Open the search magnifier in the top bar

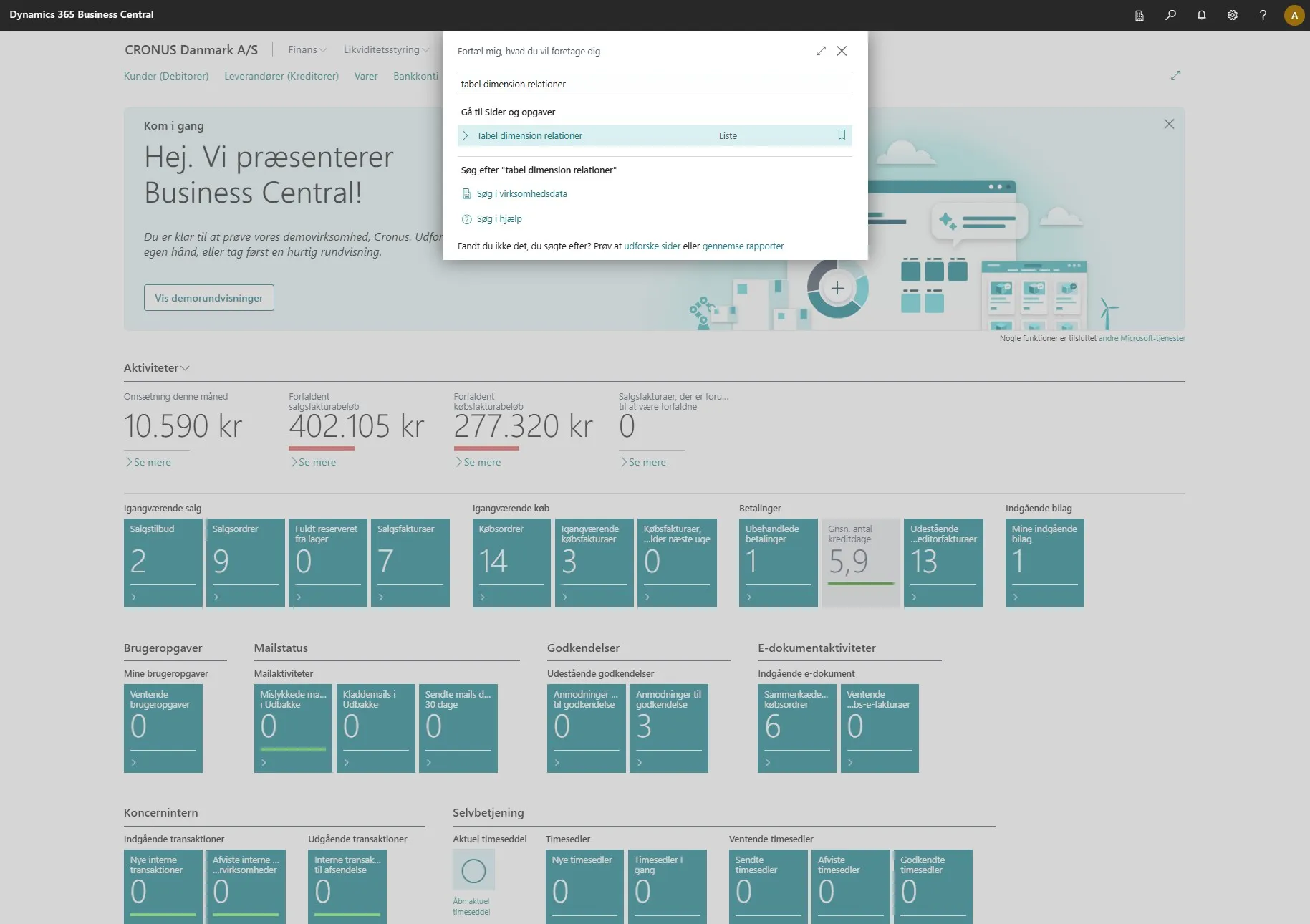click(x=1170, y=15)
